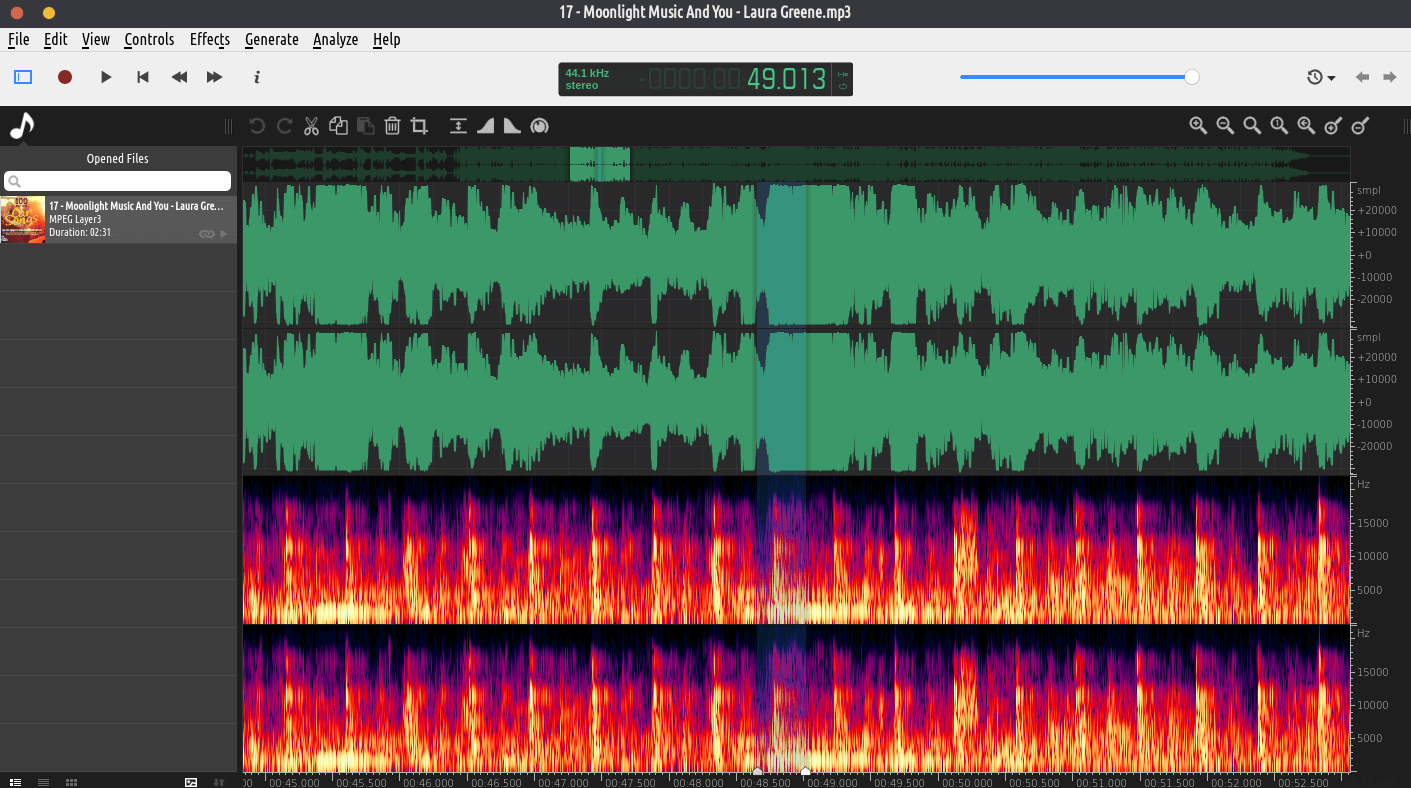Click the Opened Files search field
Screen dimensions: 1411x788
click(x=118, y=181)
